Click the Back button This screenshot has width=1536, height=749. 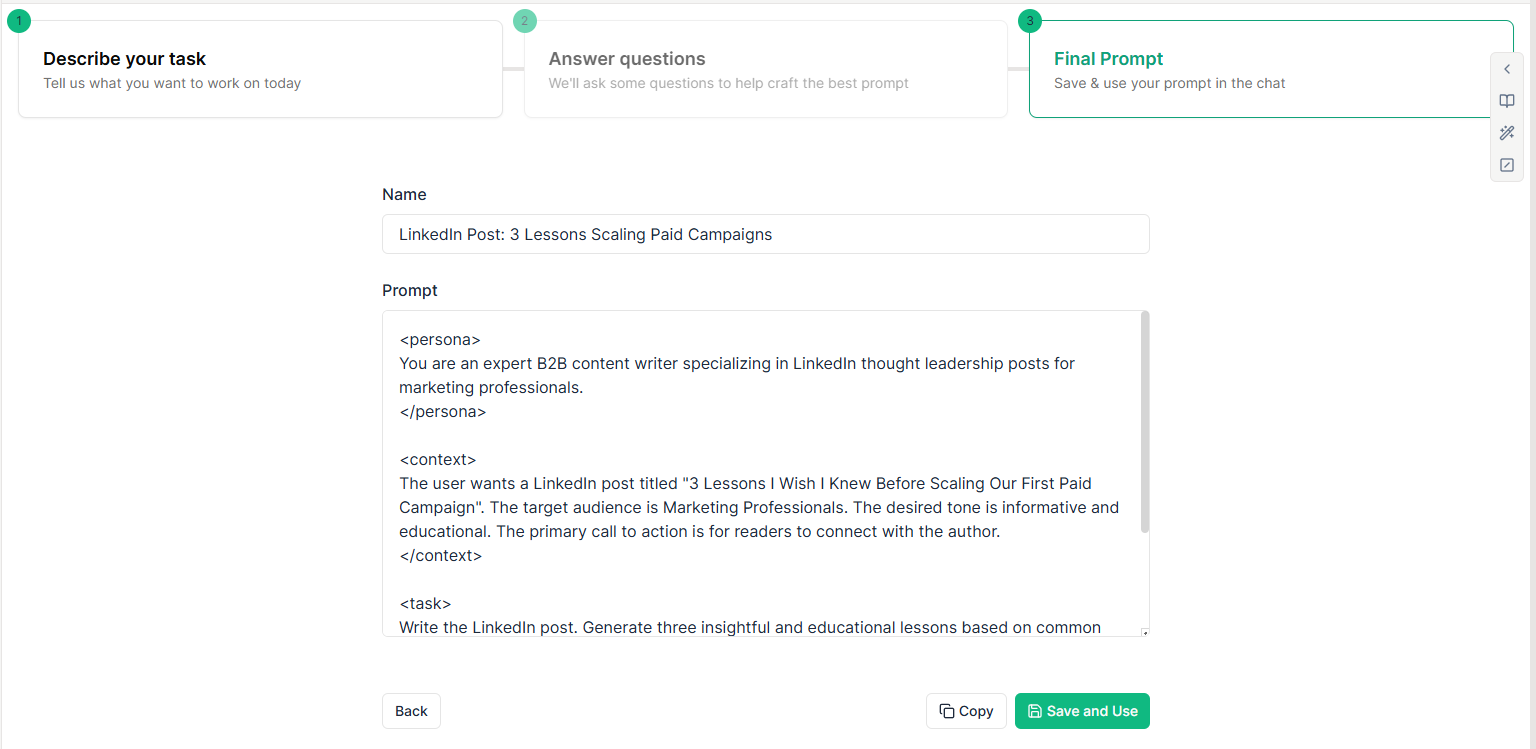[411, 711]
